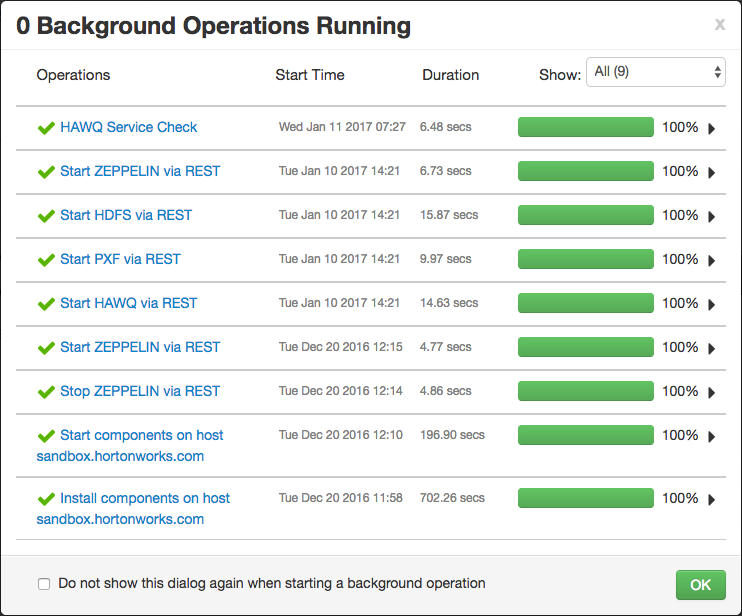
Task: Click the Start Time column header
Action: coord(309,75)
